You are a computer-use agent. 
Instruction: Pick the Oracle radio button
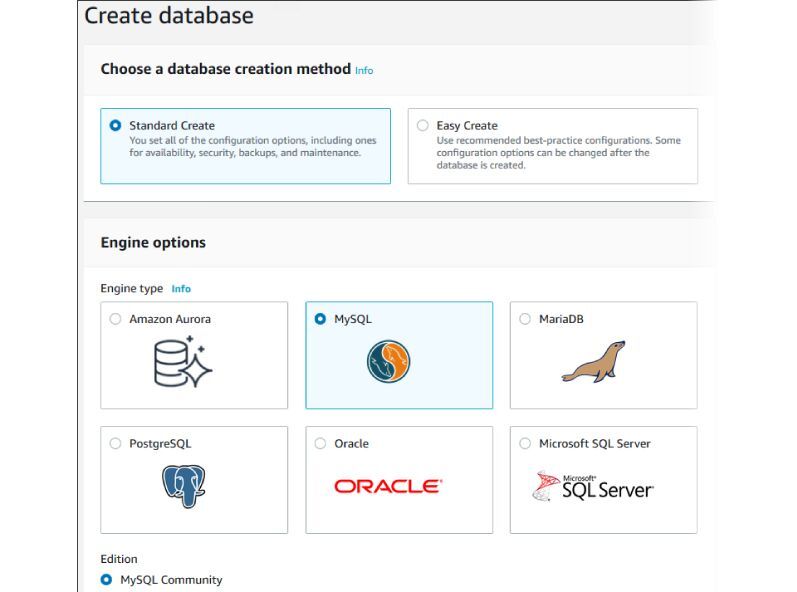click(320, 443)
